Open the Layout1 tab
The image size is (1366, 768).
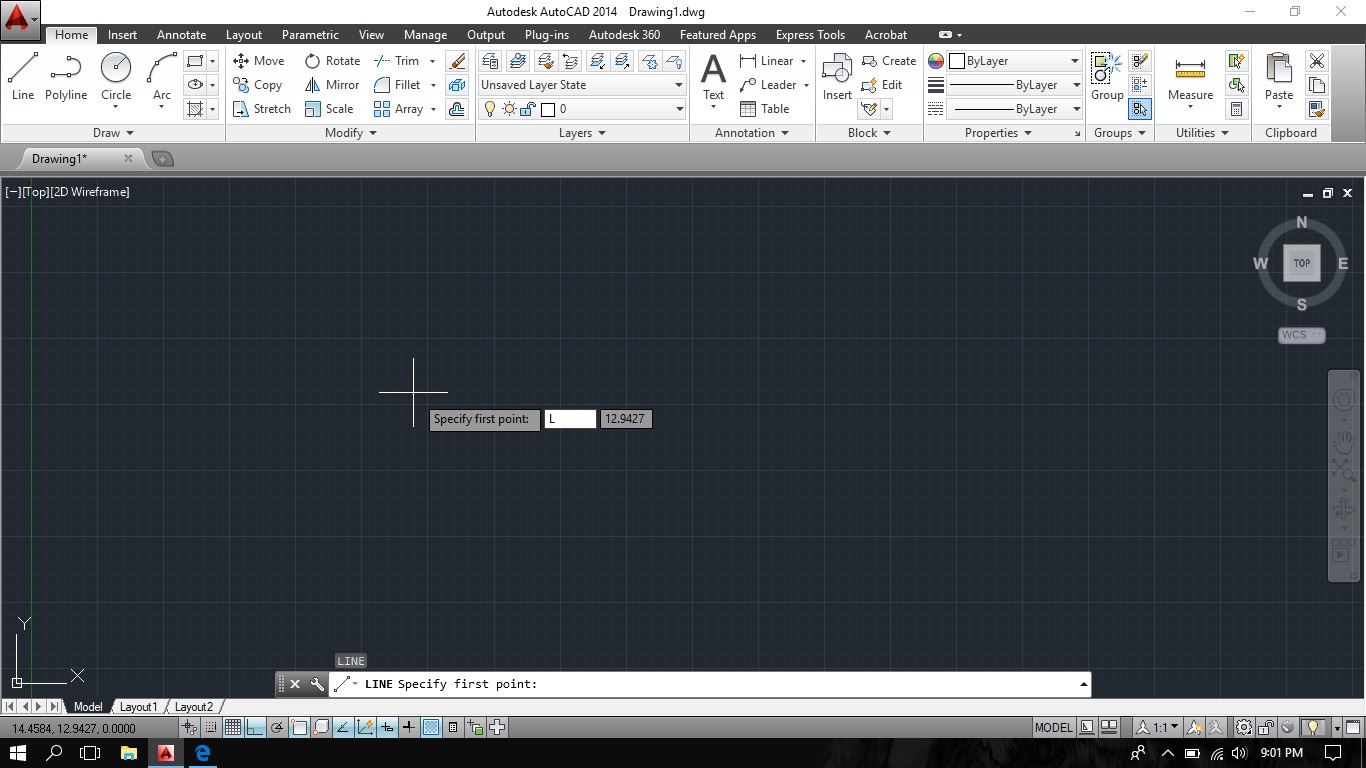(138, 706)
